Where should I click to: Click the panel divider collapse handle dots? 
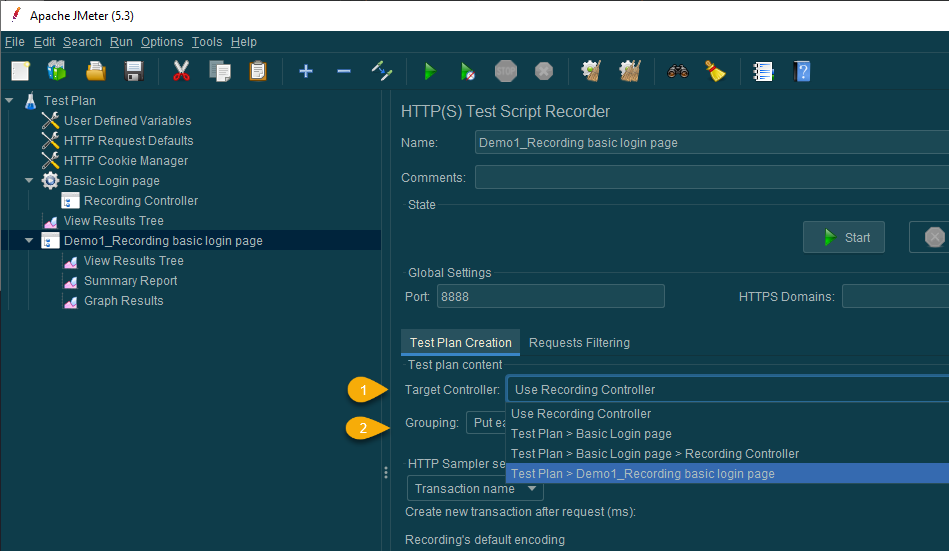pos(386,473)
